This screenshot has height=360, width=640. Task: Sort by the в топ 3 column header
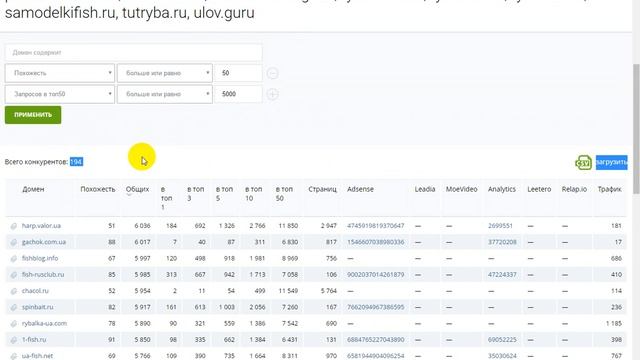pos(196,194)
